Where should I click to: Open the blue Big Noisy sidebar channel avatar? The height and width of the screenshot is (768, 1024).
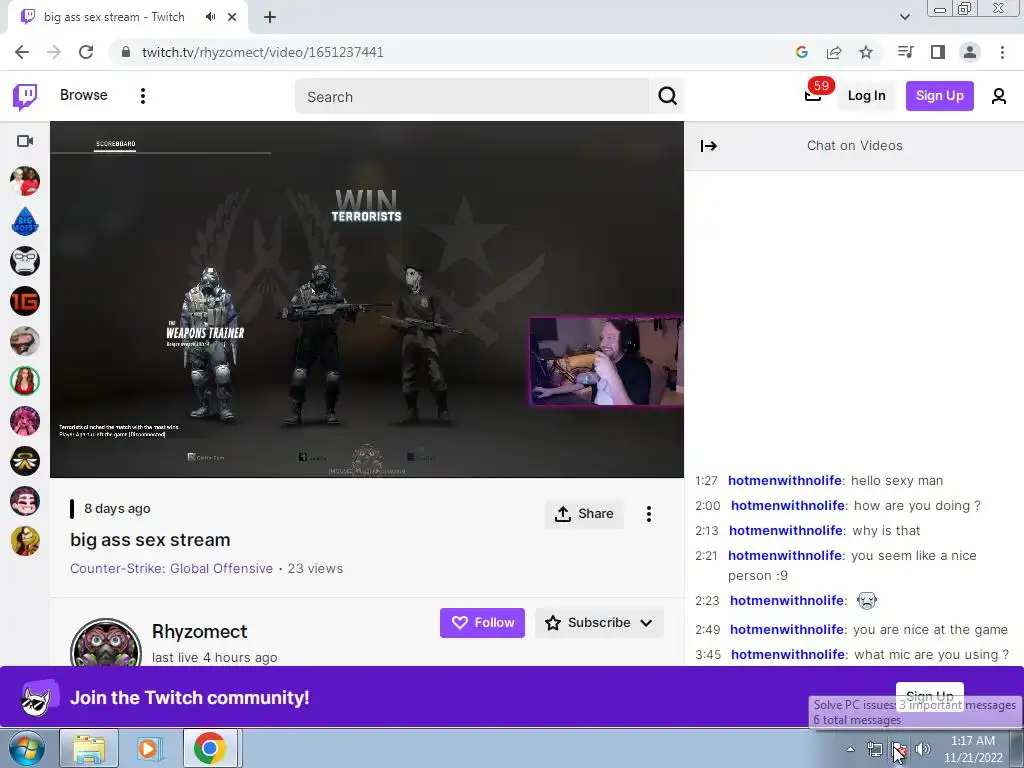coord(25,221)
